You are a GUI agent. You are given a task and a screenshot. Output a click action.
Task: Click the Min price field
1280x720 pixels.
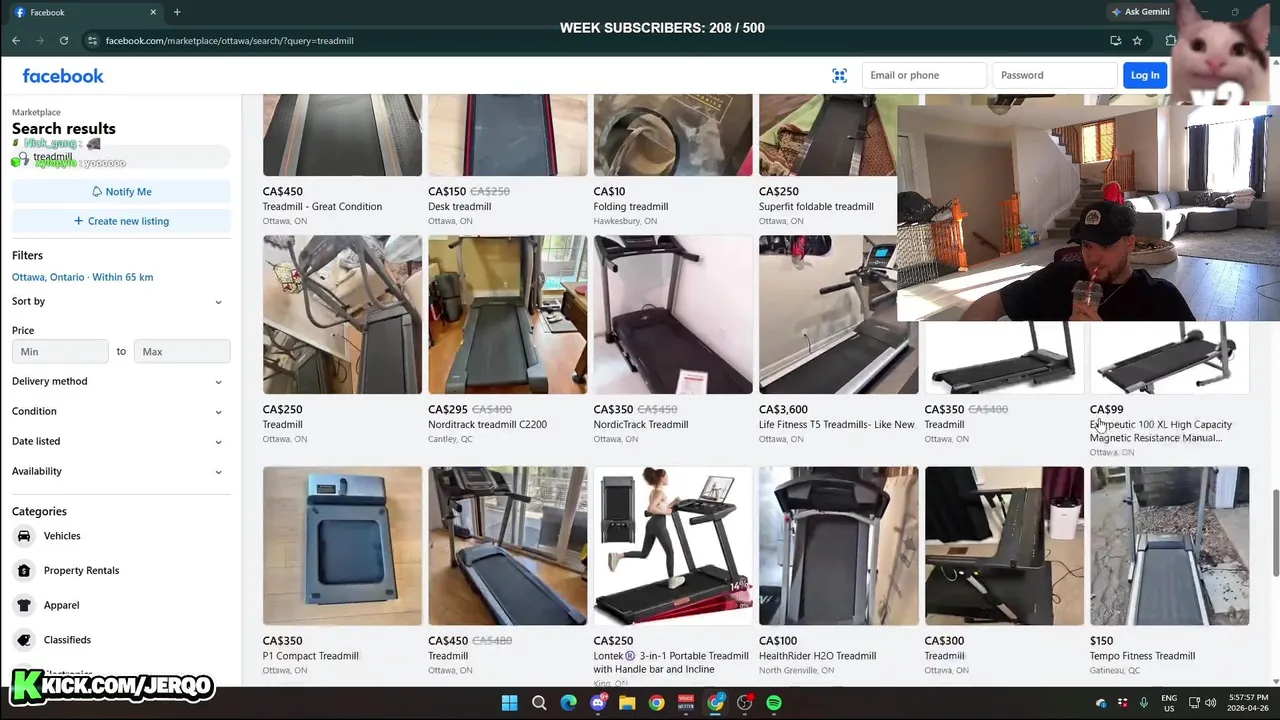pyautogui.click(x=60, y=351)
